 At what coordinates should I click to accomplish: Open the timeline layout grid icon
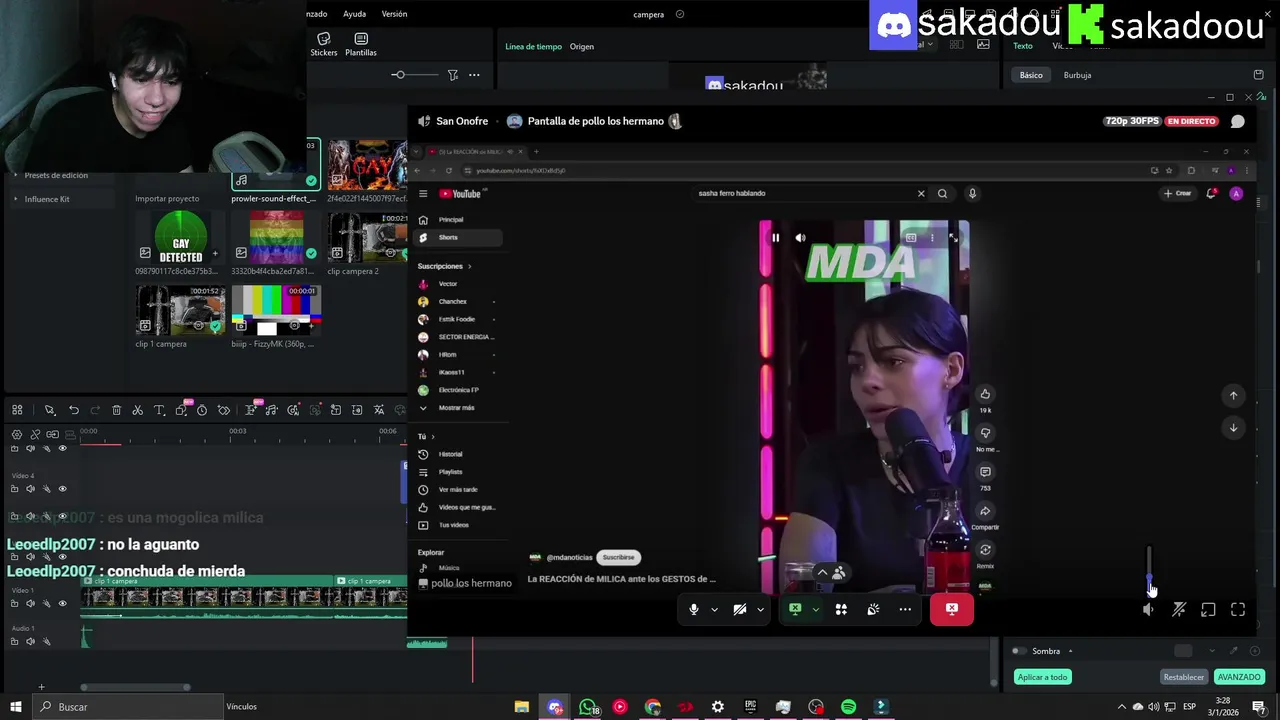17,410
